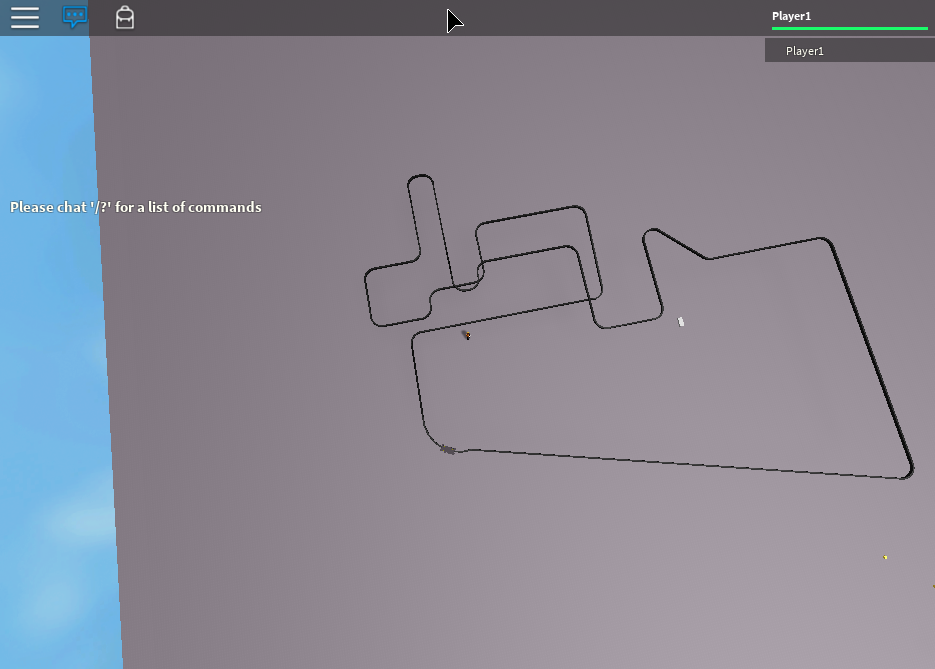Click Player1 name in top bar
This screenshot has height=669, width=935.
click(x=791, y=16)
